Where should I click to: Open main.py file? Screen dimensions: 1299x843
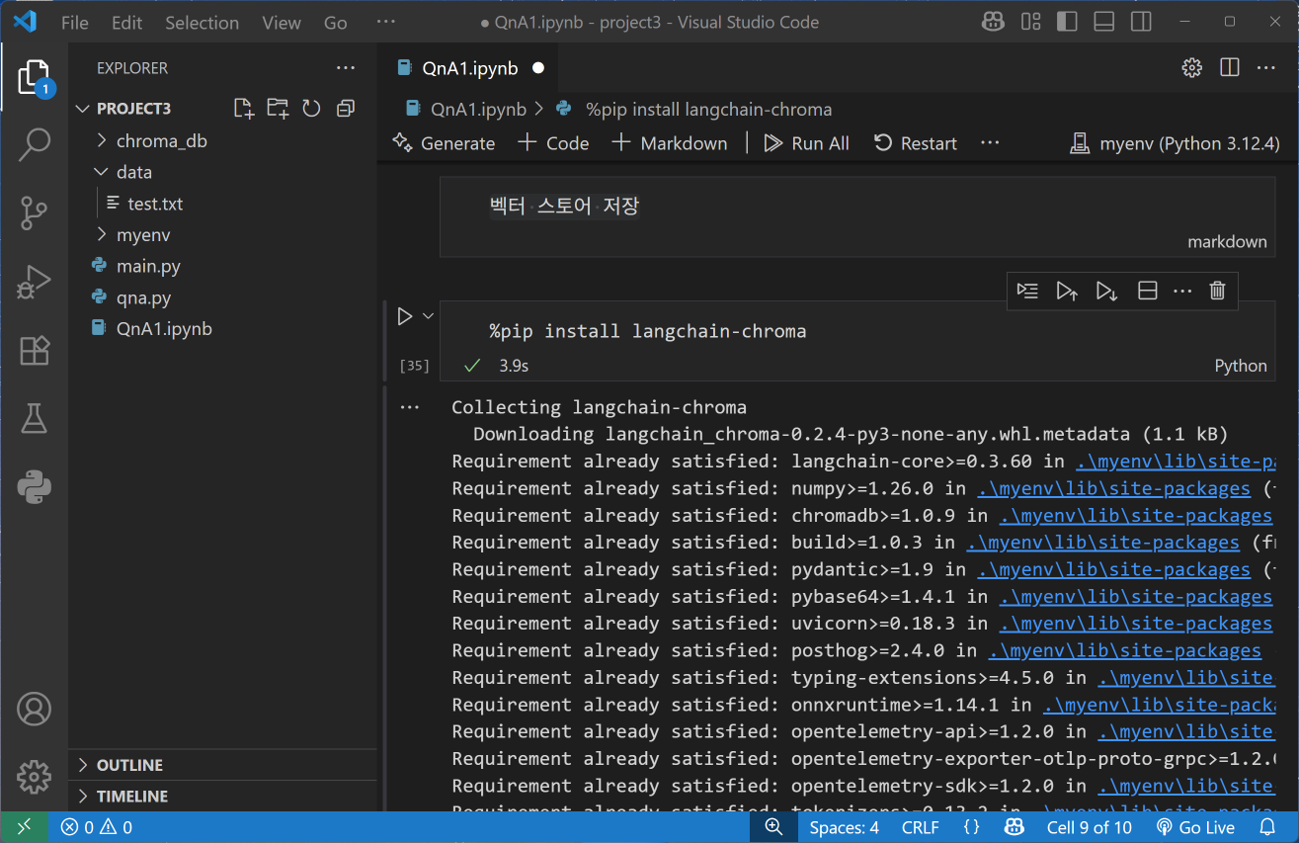[x=148, y=266]
